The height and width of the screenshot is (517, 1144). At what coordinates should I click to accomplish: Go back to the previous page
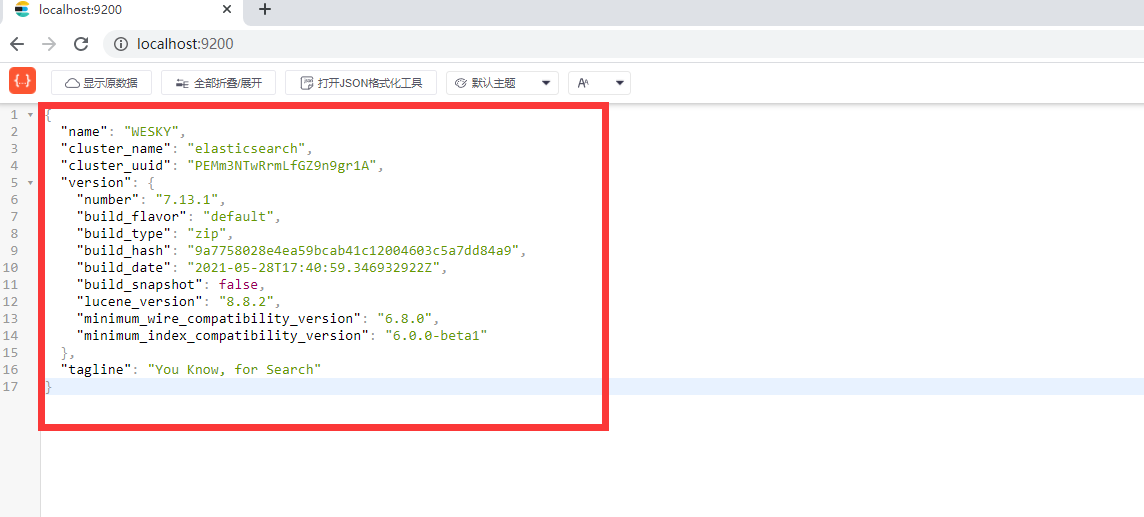[x=17, y=44]
